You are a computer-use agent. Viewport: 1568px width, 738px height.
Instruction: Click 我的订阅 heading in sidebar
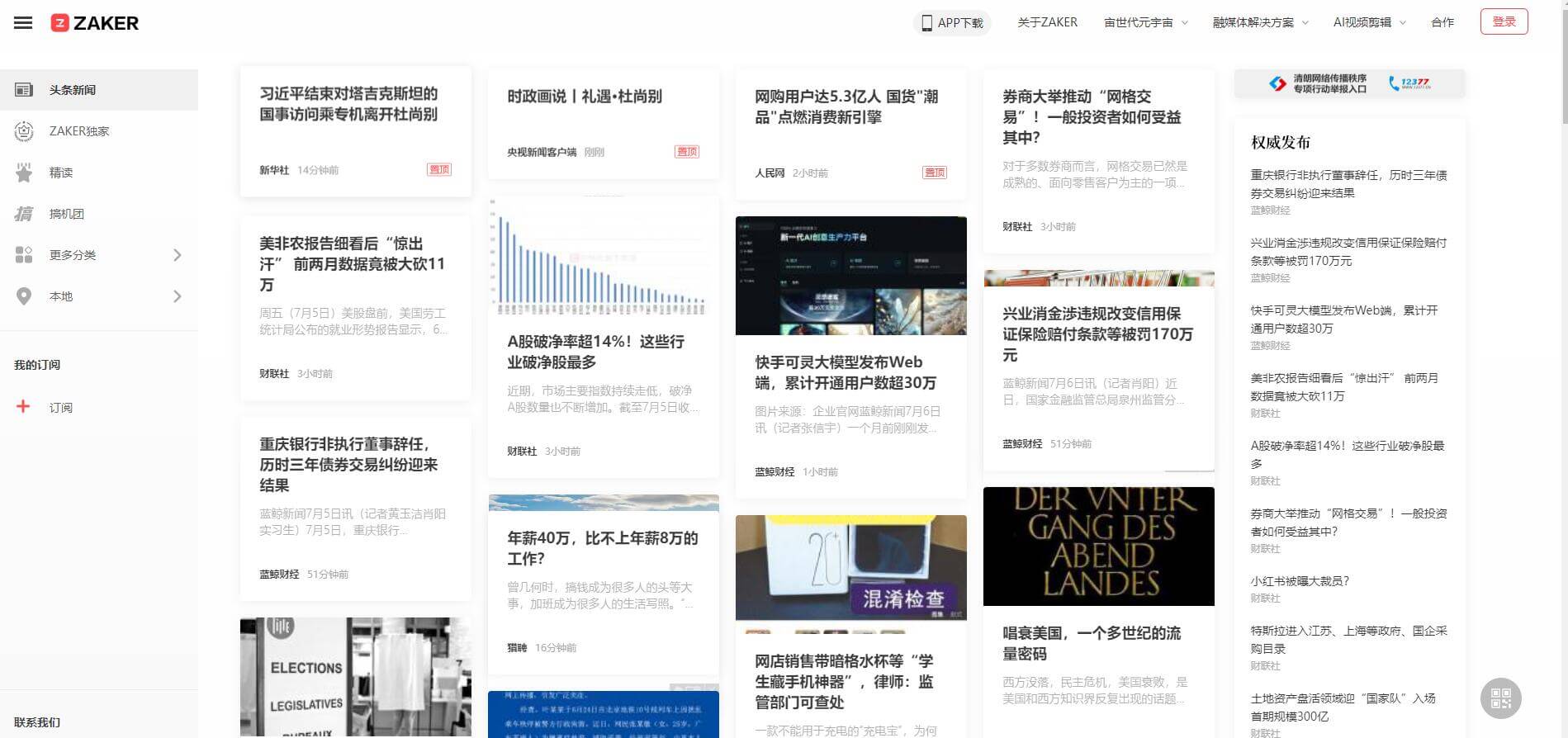(37, 365)
